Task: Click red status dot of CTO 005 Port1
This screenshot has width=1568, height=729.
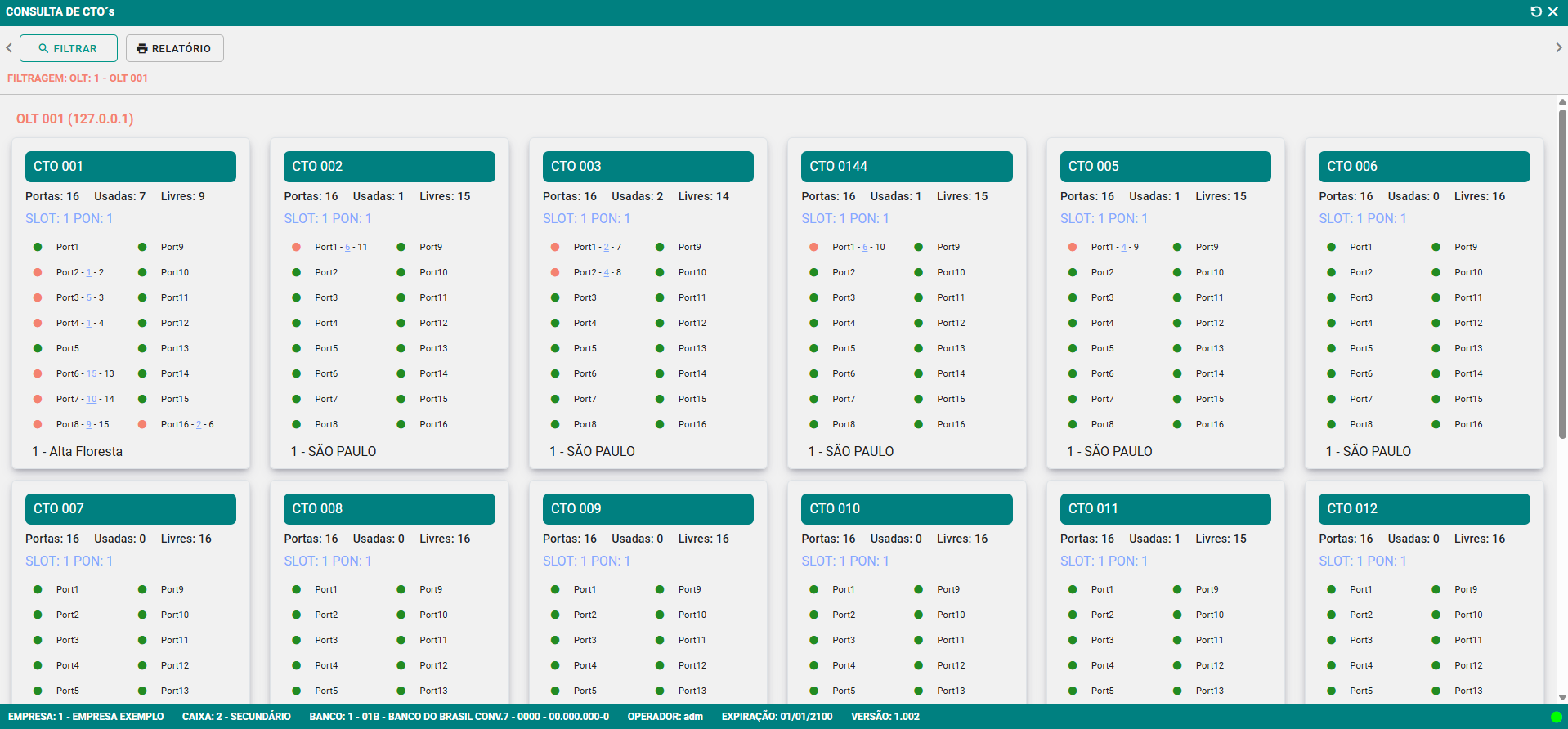Action: (1073, 247)
